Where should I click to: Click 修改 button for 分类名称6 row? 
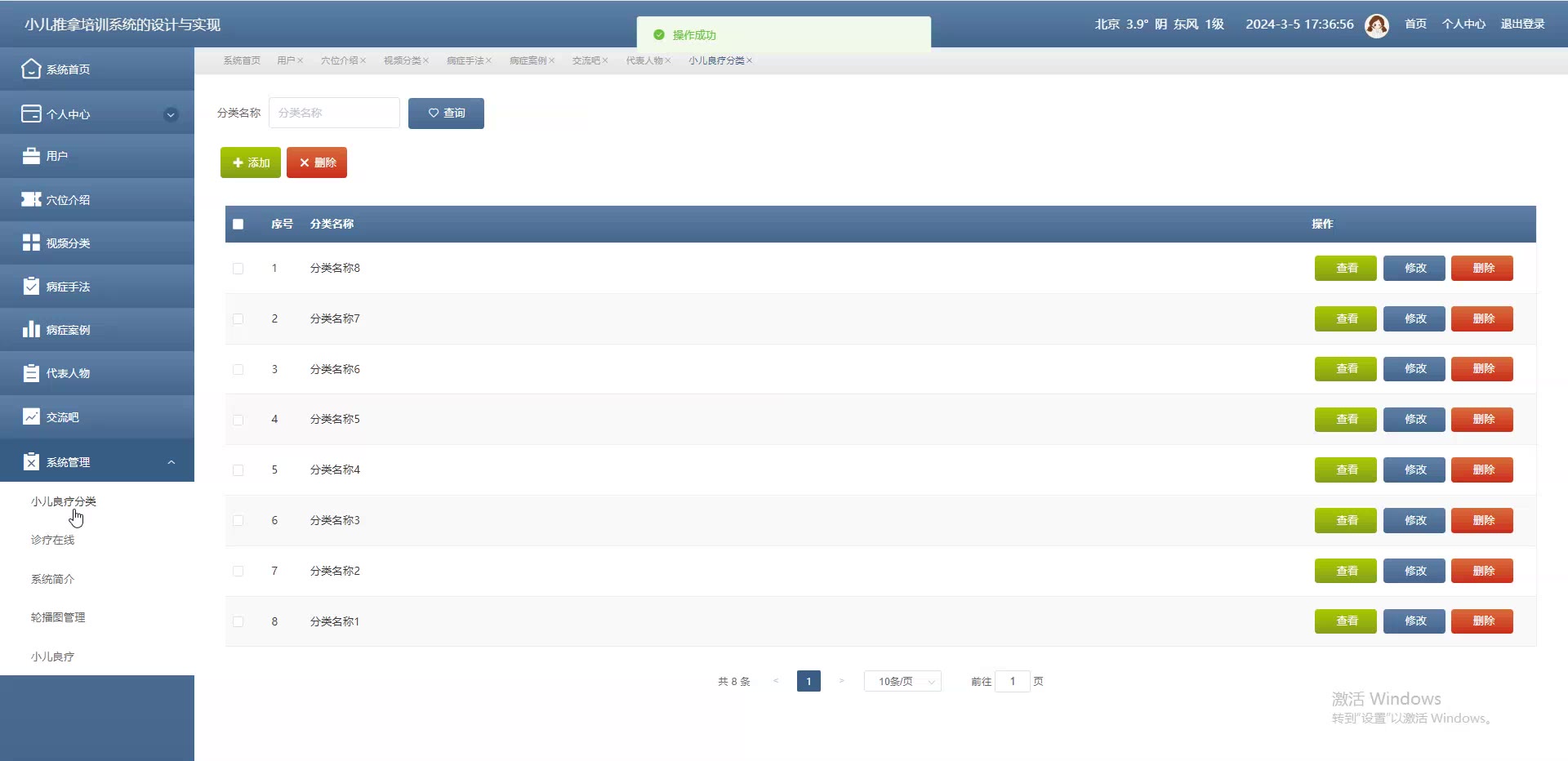(1414, 369)
